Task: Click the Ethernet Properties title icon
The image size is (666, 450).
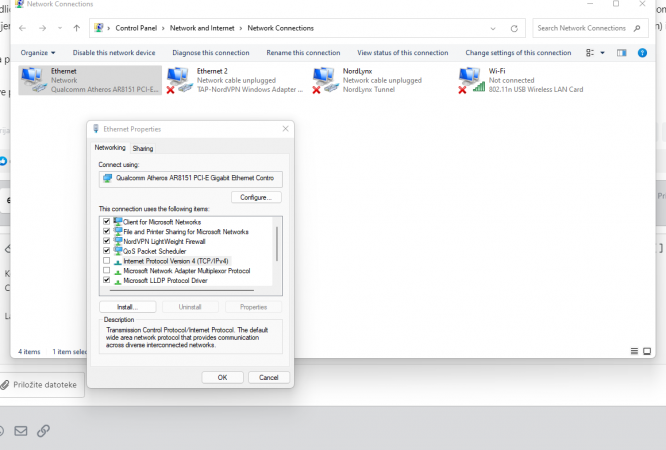Action: 96,129
